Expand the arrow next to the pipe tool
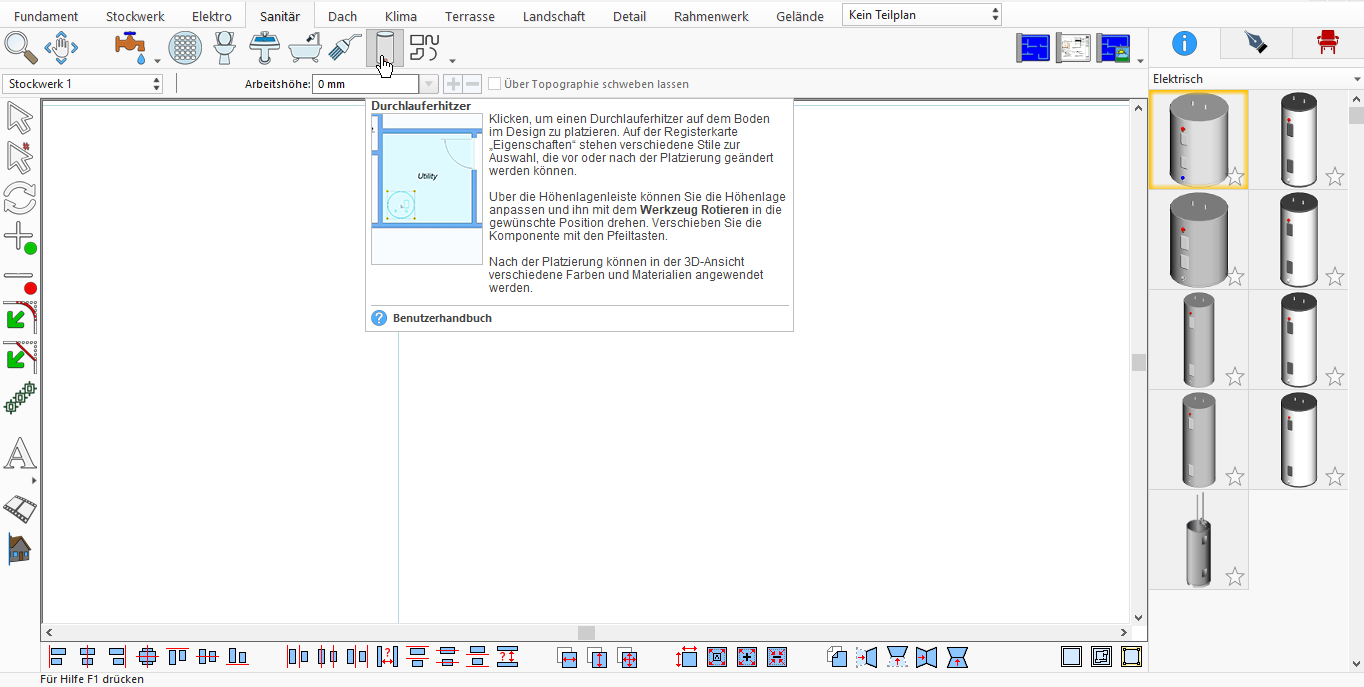 452,60
